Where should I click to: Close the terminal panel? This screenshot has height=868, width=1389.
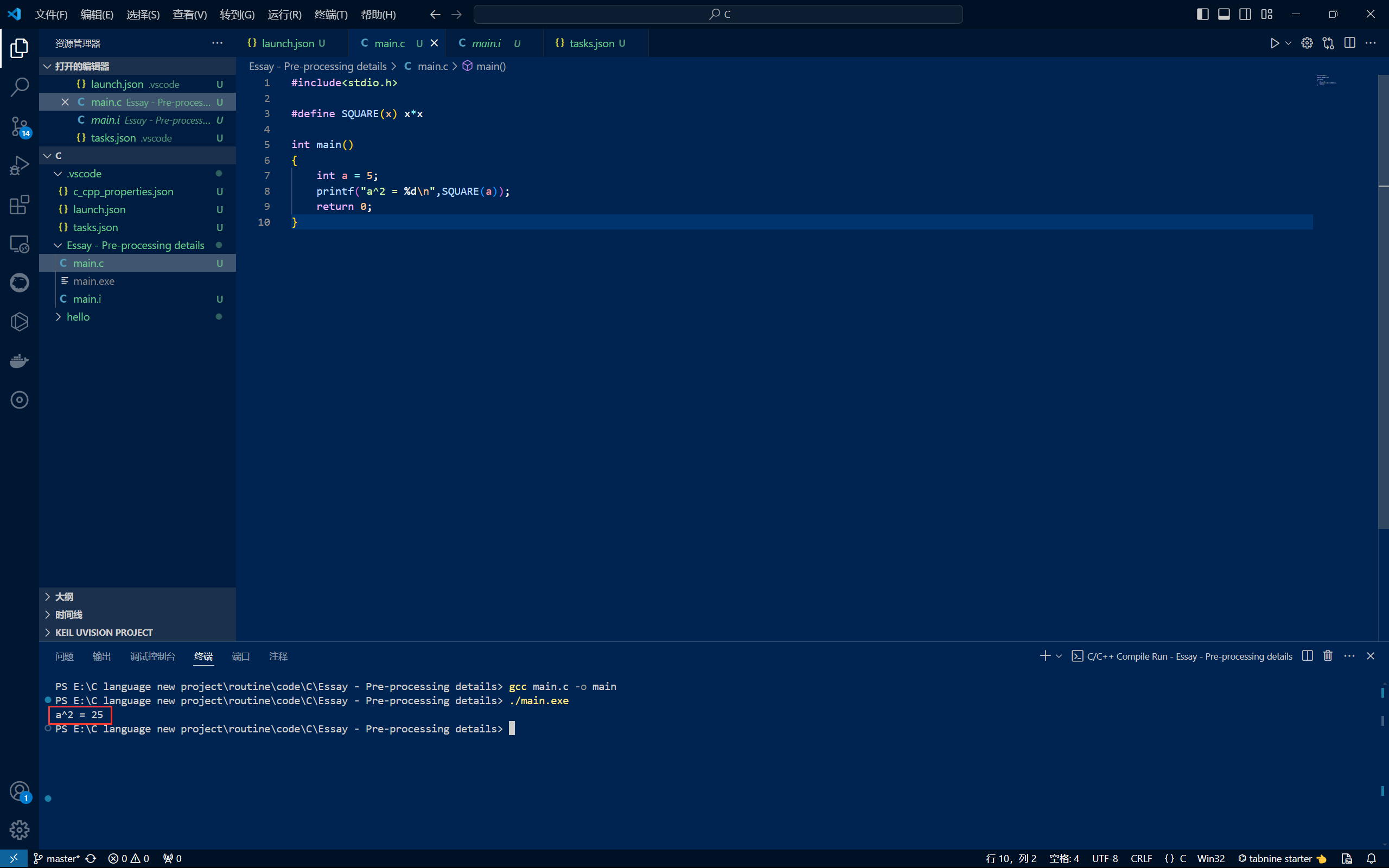pyautogui.click(x=1371, y=655)
